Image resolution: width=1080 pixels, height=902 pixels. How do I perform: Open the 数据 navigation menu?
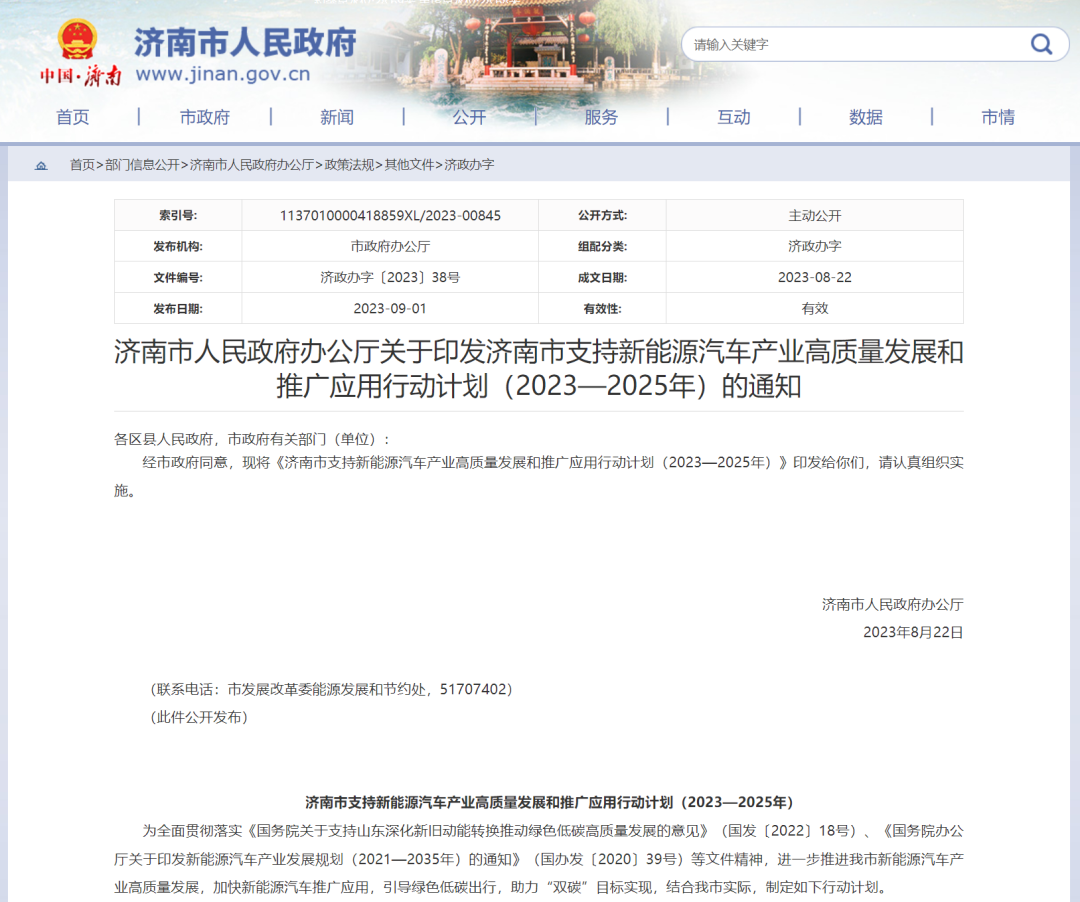pos(866,117)
